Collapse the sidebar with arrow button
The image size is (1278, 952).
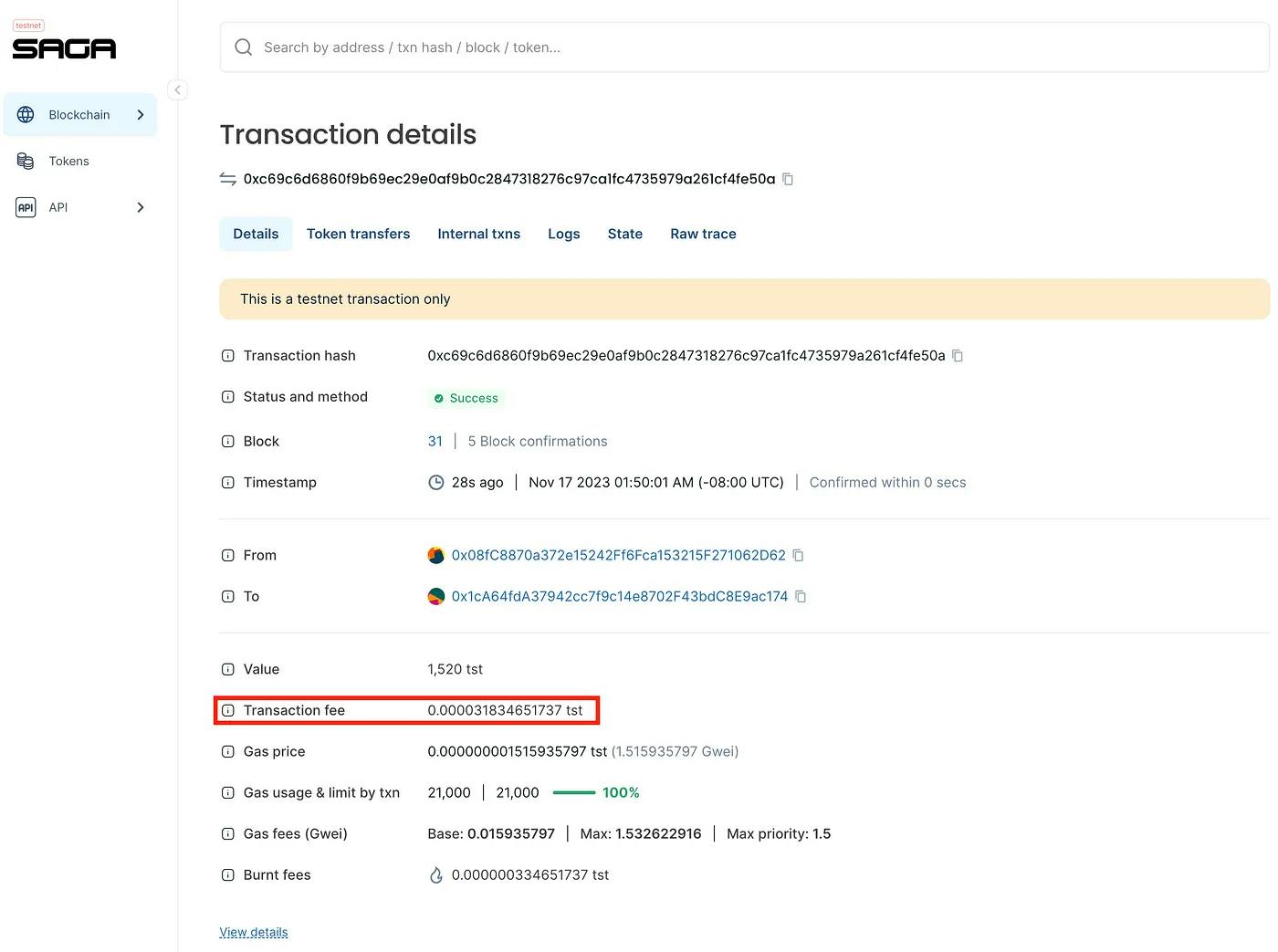coord(177,89)
